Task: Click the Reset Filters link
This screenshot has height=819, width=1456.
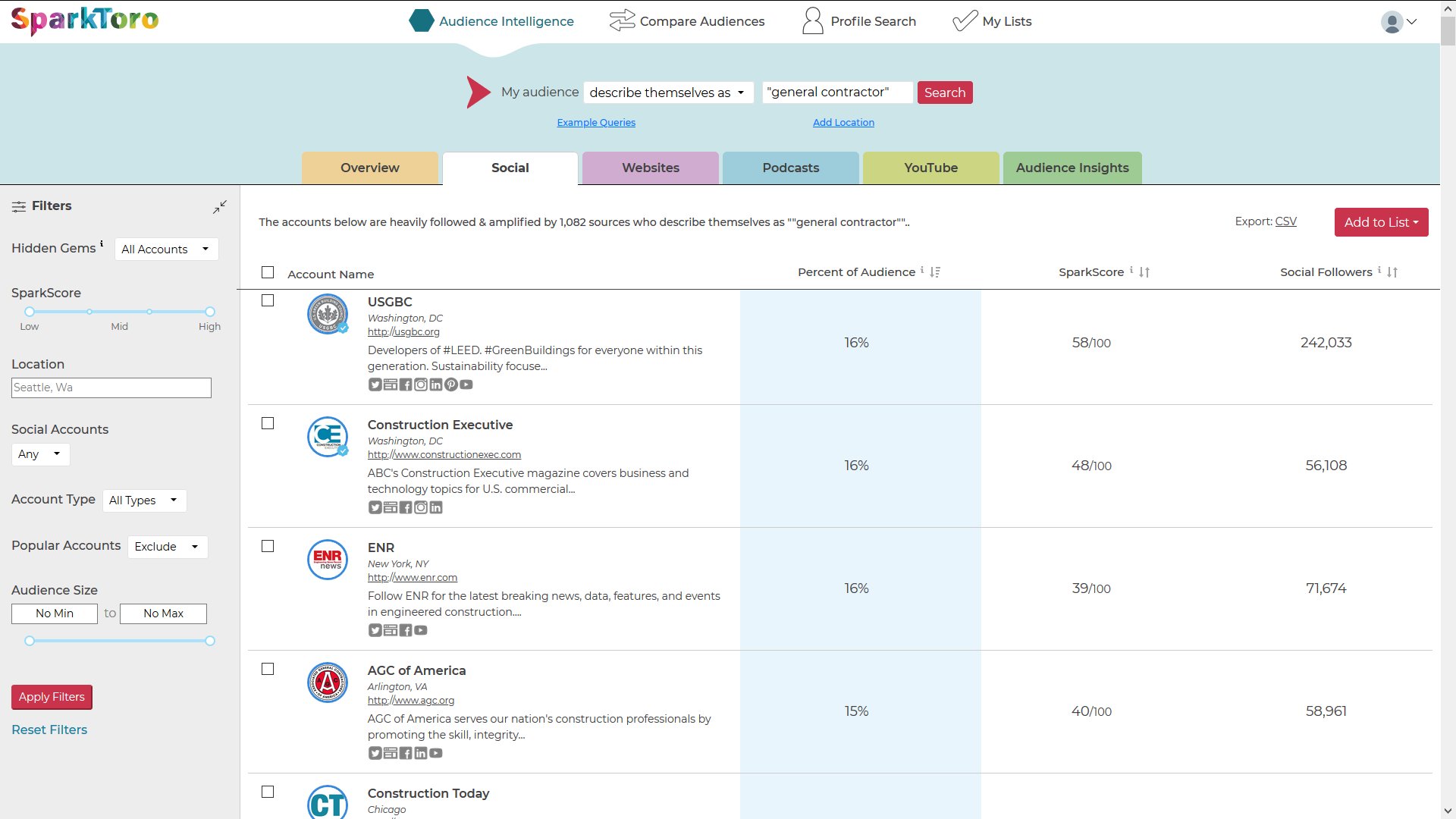Action: [49, 730]
